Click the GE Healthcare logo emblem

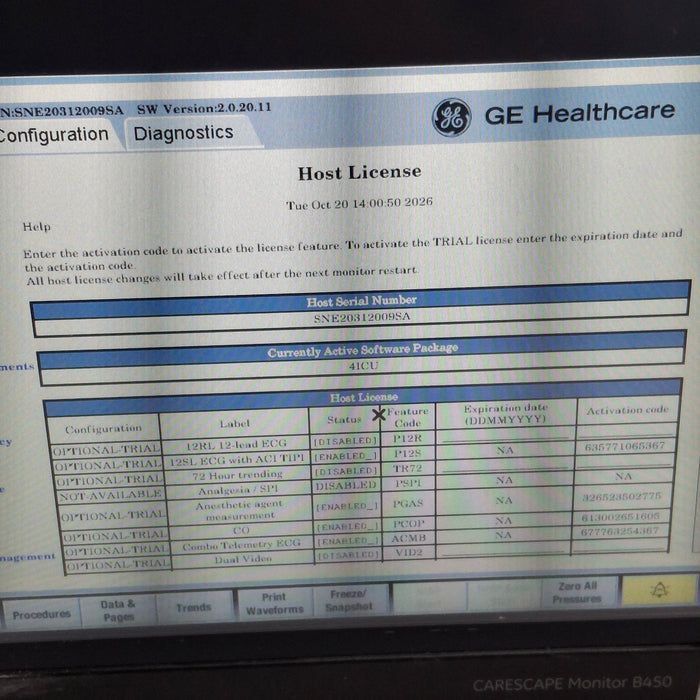point(451,118)
